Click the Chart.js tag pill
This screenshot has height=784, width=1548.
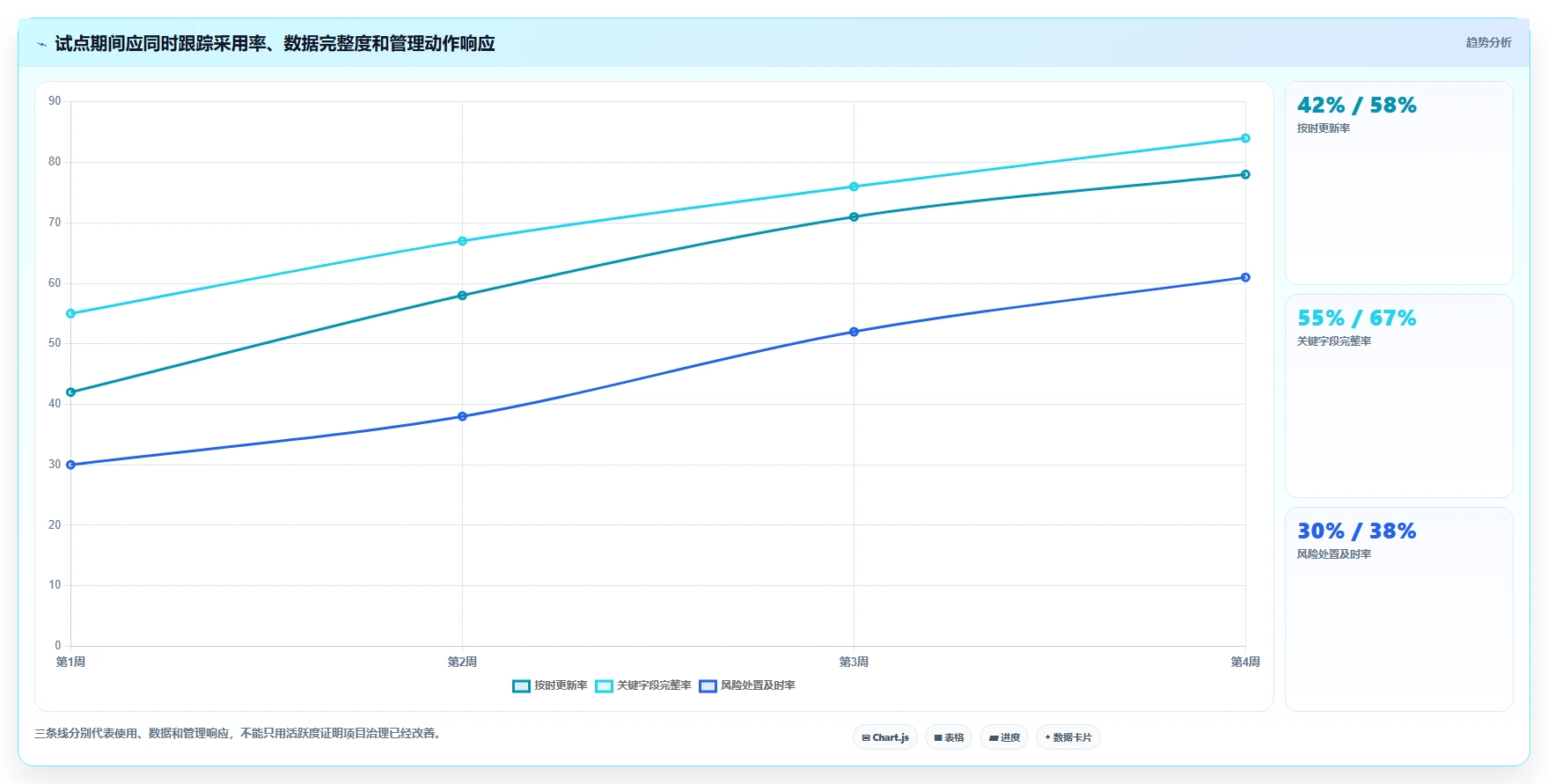click(885, 737)
